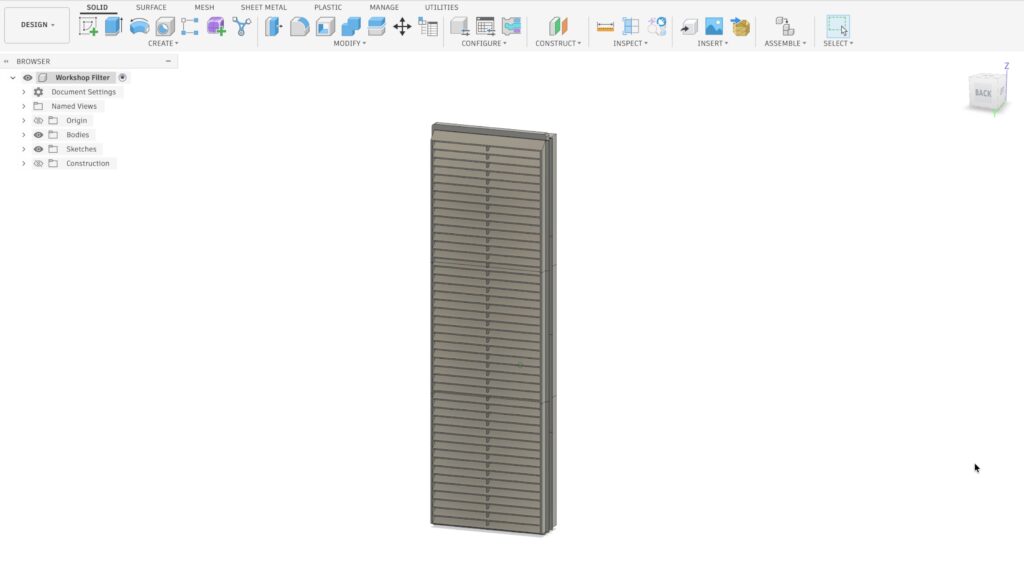The width and height of the screenshot is (1024, 573).
Task: Select the Fillet tool icon
Action: coord(299,27)
